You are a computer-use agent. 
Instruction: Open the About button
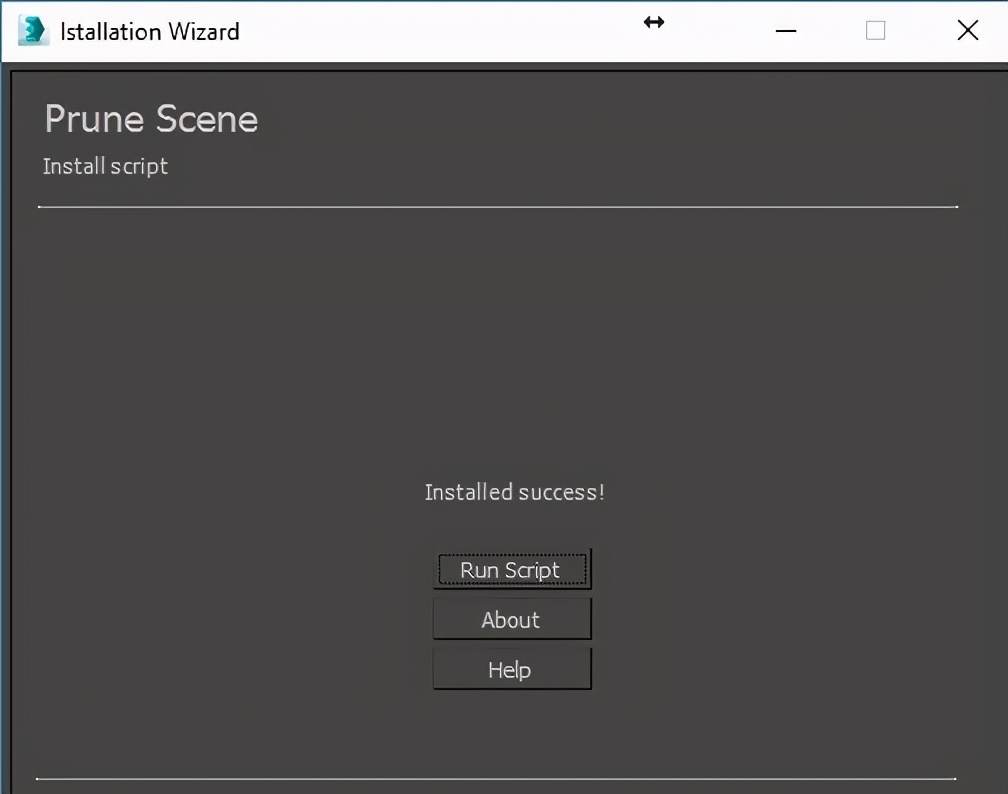(x=512, y=619)
